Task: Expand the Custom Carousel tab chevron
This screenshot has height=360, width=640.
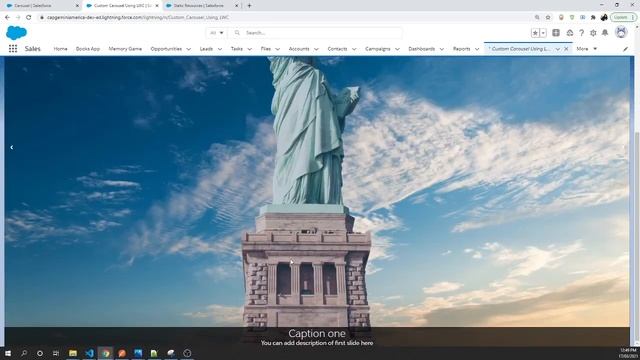Action: coord(558,49)
